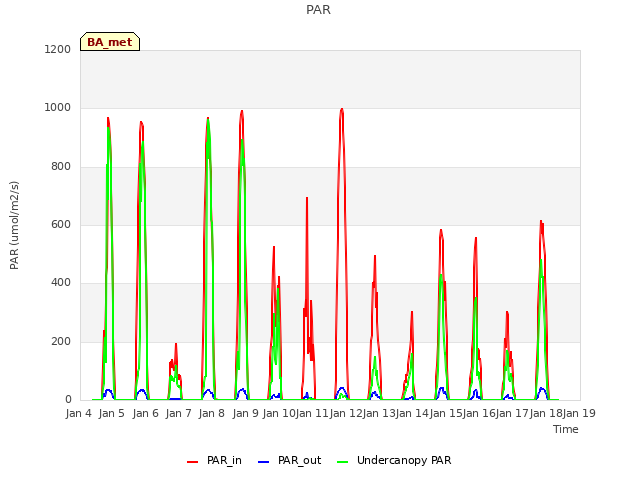Click the green Undercanopy peak on Jan 8
Viewport: 640px width, 480px height.
[208, 121]
